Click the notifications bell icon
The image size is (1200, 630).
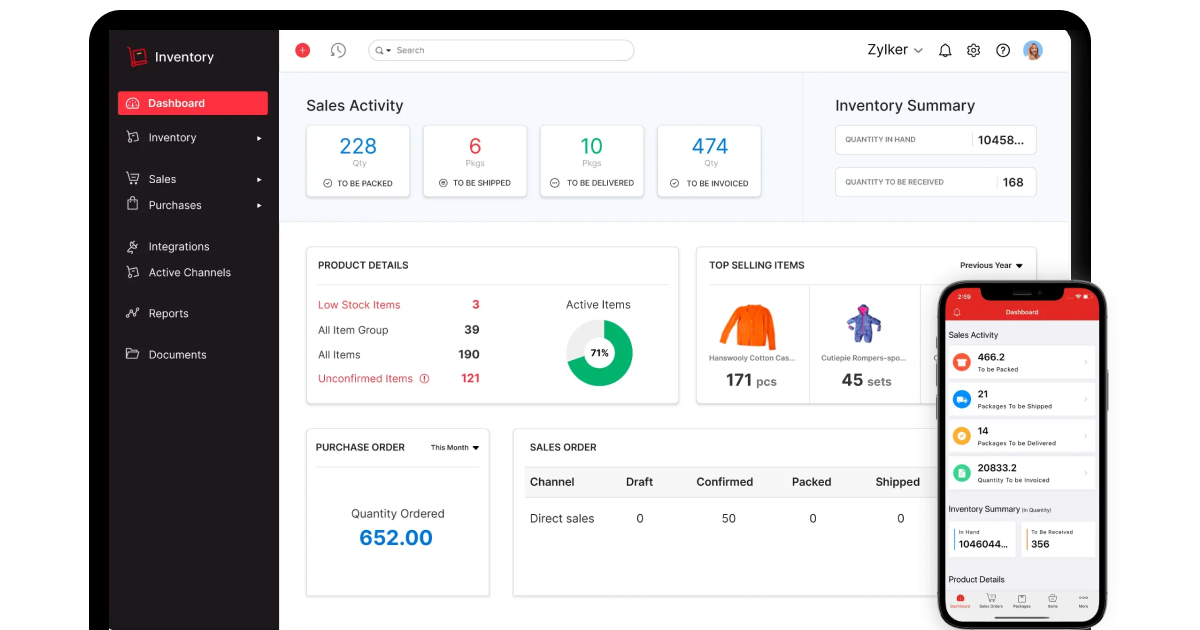[x=944, y=50]
